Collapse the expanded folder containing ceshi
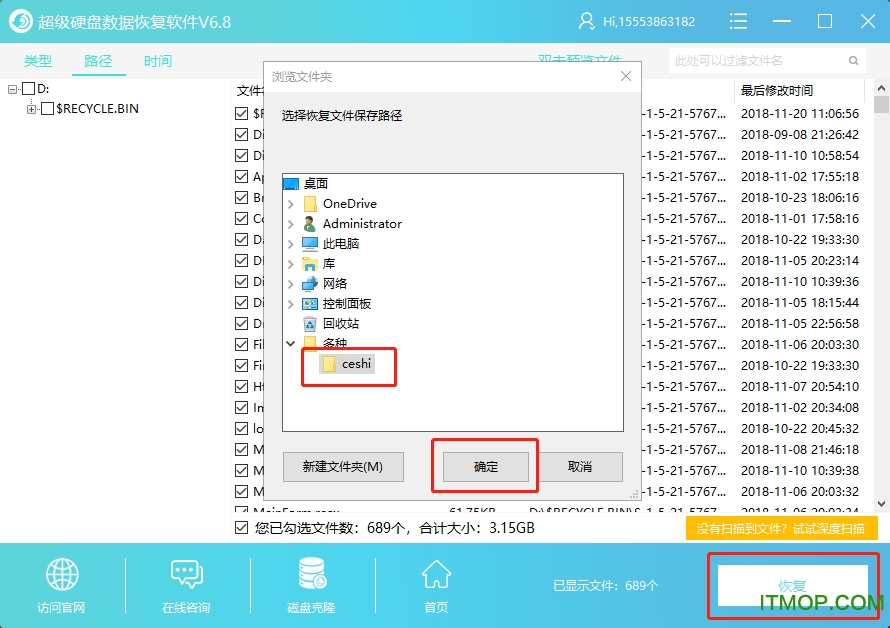 point(291,343)
